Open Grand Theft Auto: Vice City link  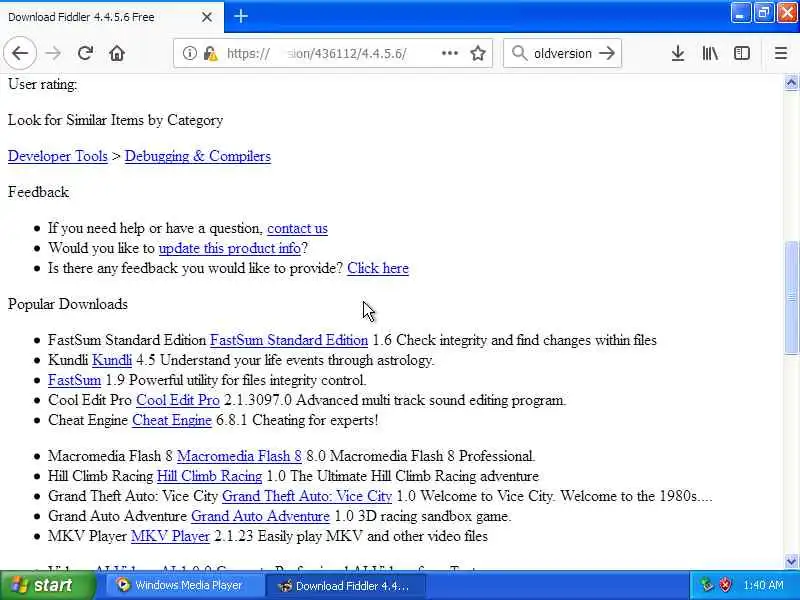[x=307, y=496]
